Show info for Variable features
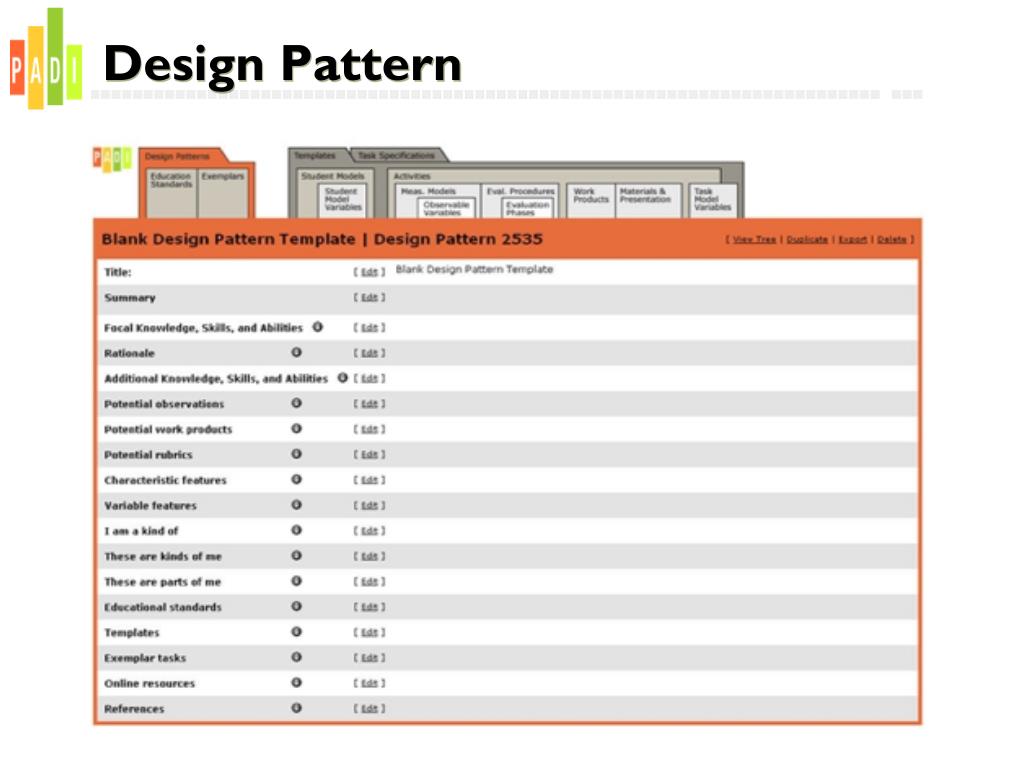 (x=296, y=505)
